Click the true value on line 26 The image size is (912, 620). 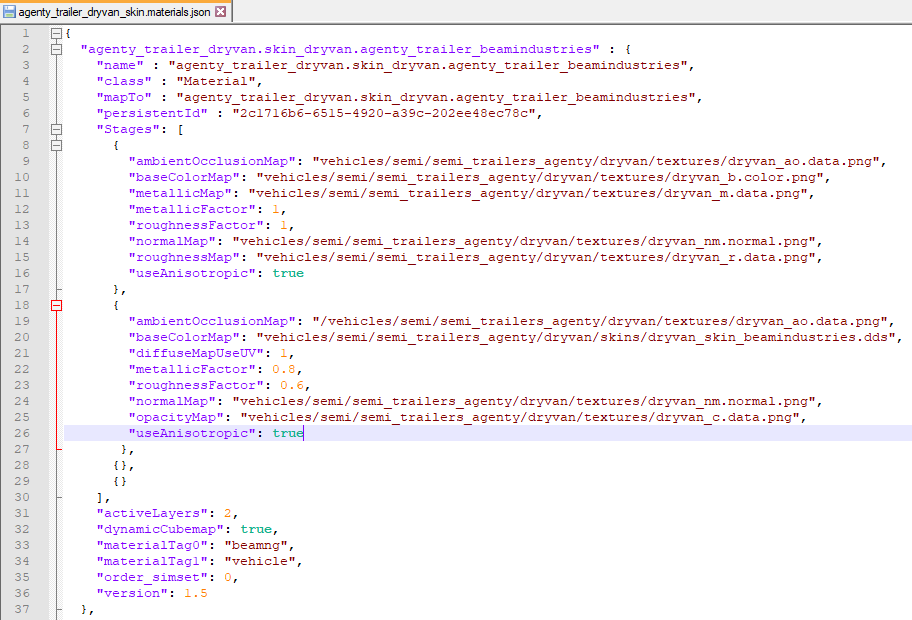(288, 433)
